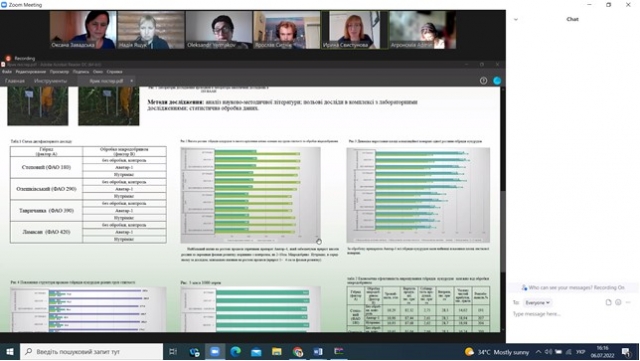Open the Окно menu

(x=98, y=72)
